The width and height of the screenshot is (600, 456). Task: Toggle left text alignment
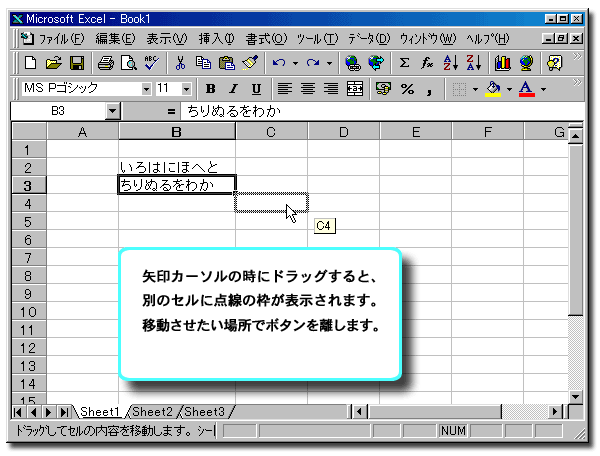(285, 89)
